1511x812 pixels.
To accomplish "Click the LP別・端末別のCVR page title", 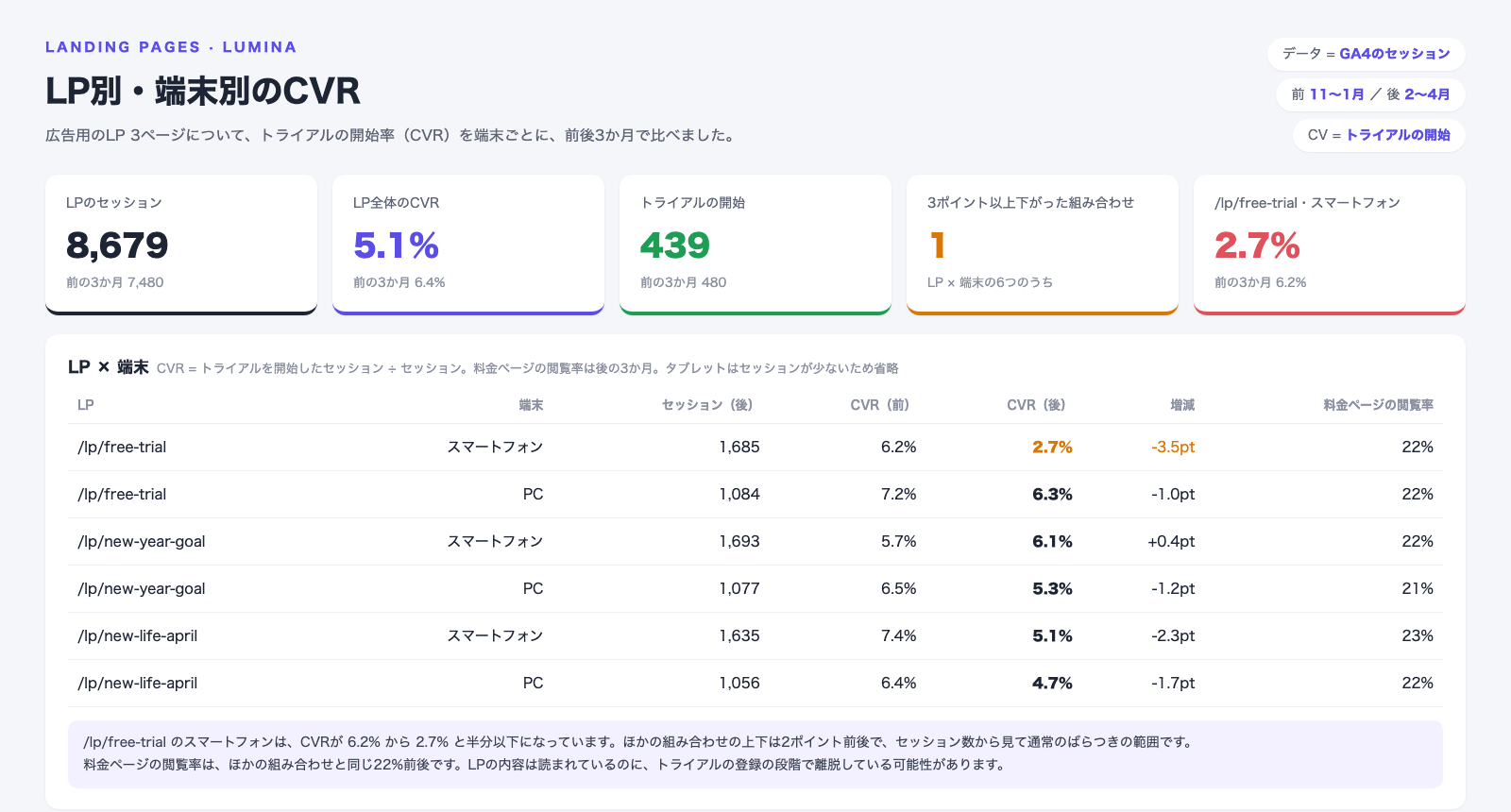I will 203,92.
